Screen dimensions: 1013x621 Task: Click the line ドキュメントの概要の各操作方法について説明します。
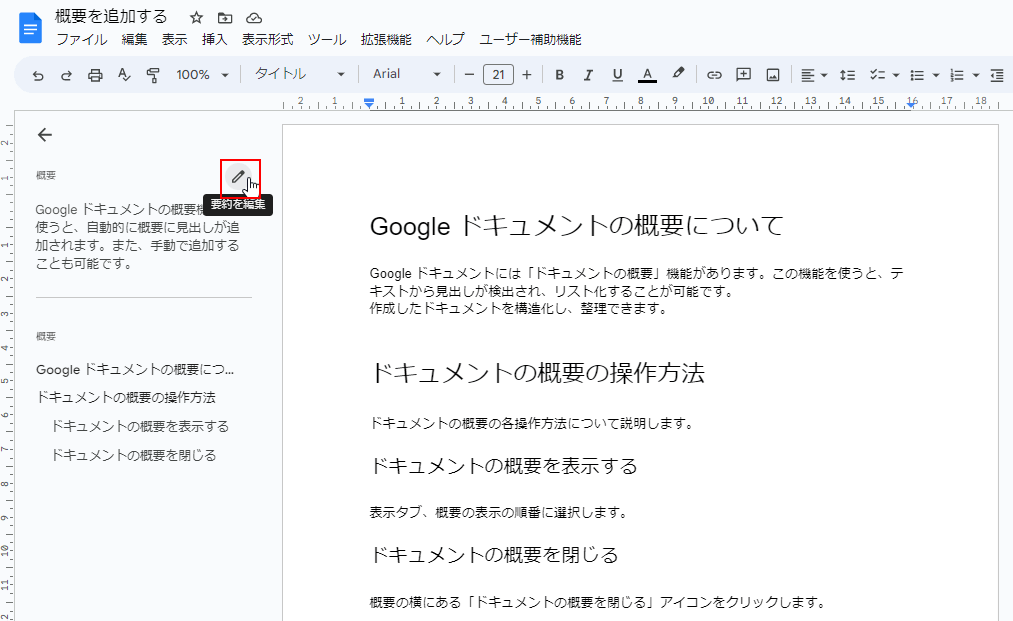click(x=532, y=424)
